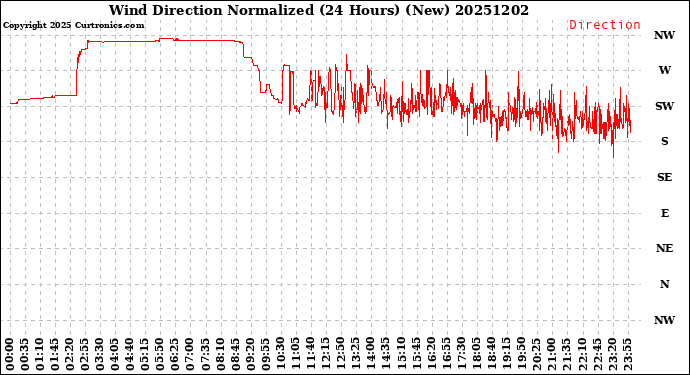Screen dimensions: 690x375
Task: Click the 01:10 time label
Action: coord(40,354)
